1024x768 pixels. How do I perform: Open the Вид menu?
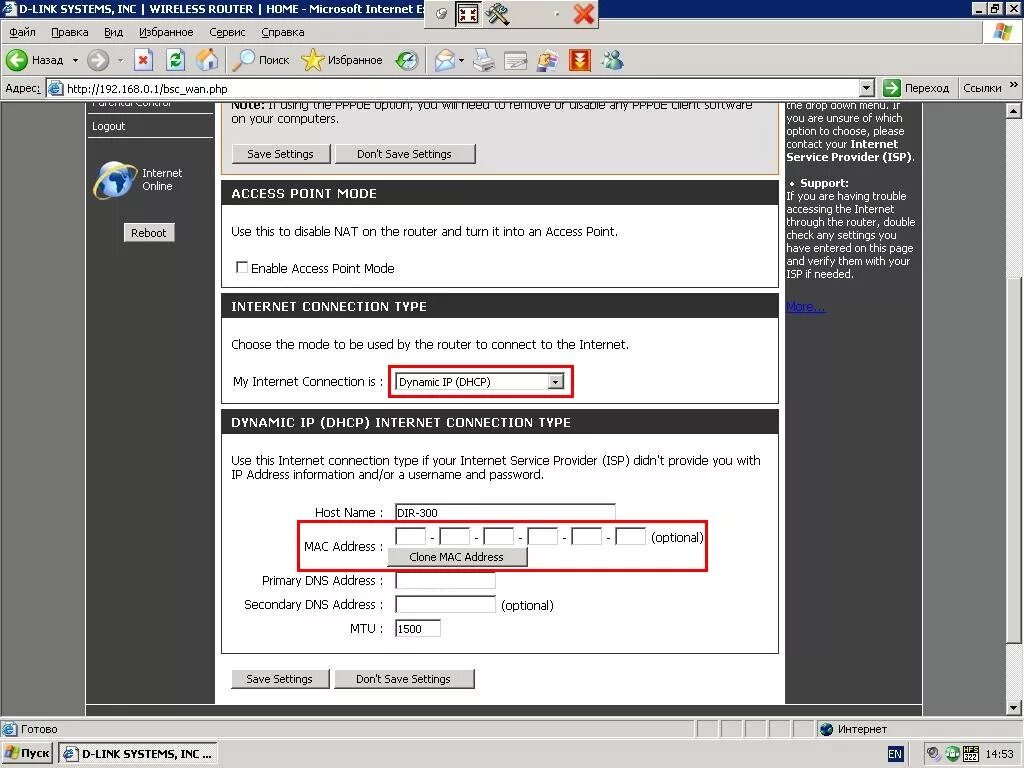113,32
